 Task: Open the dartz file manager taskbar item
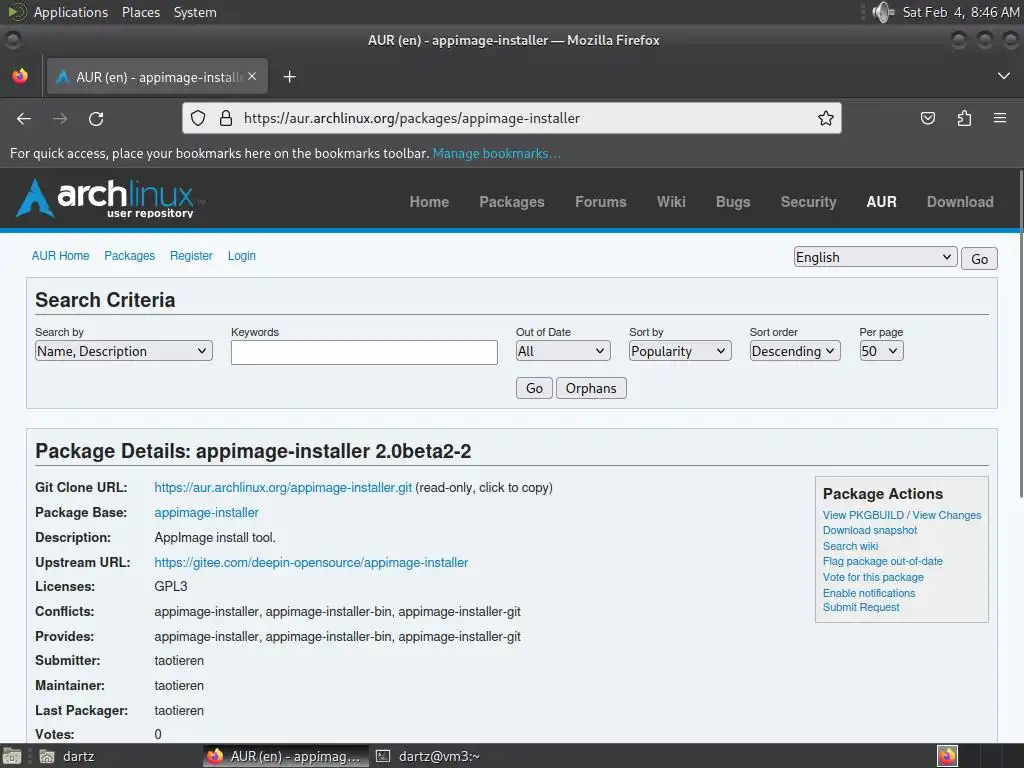click(67, 756)
